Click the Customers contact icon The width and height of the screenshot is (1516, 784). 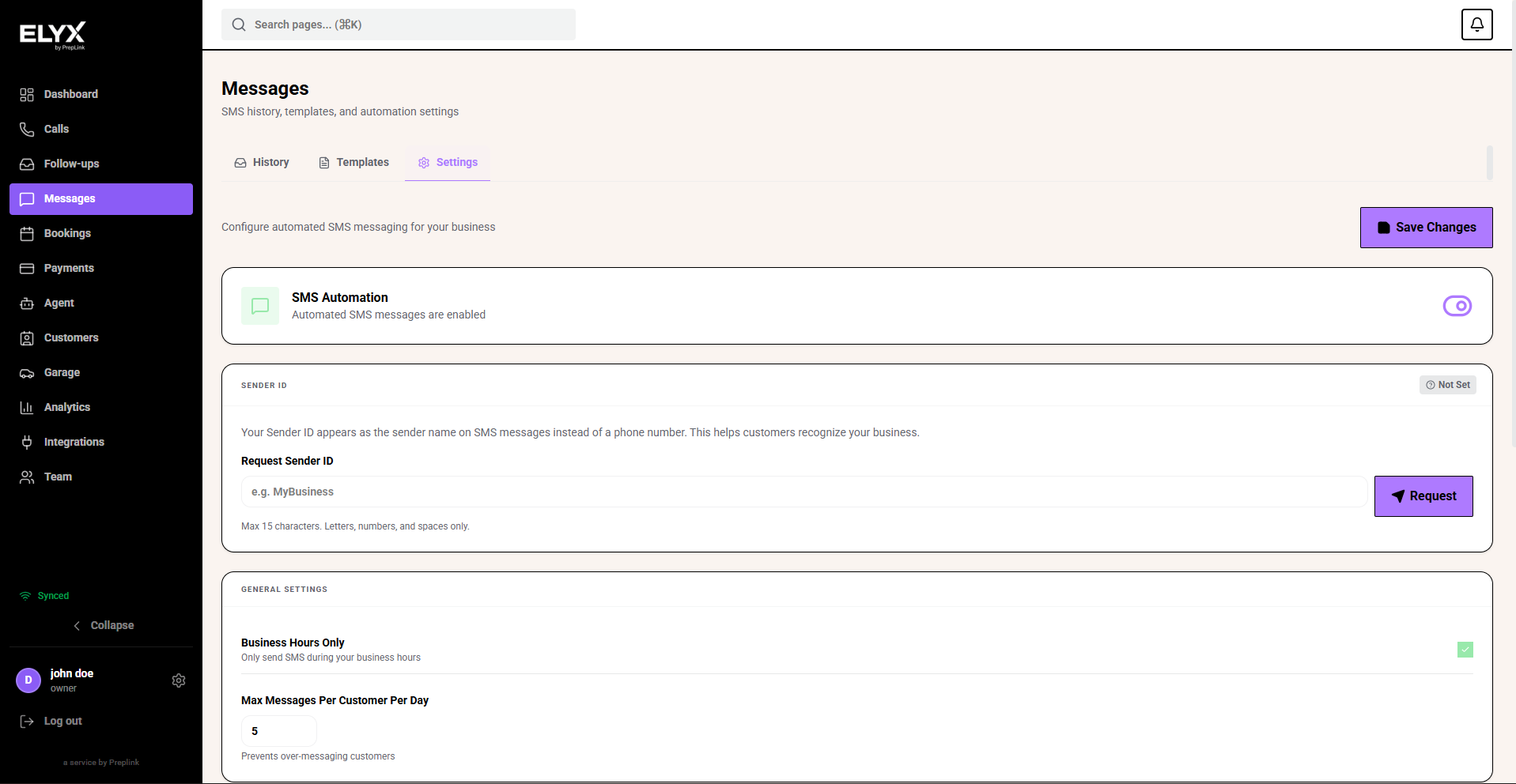coord(27,338)
